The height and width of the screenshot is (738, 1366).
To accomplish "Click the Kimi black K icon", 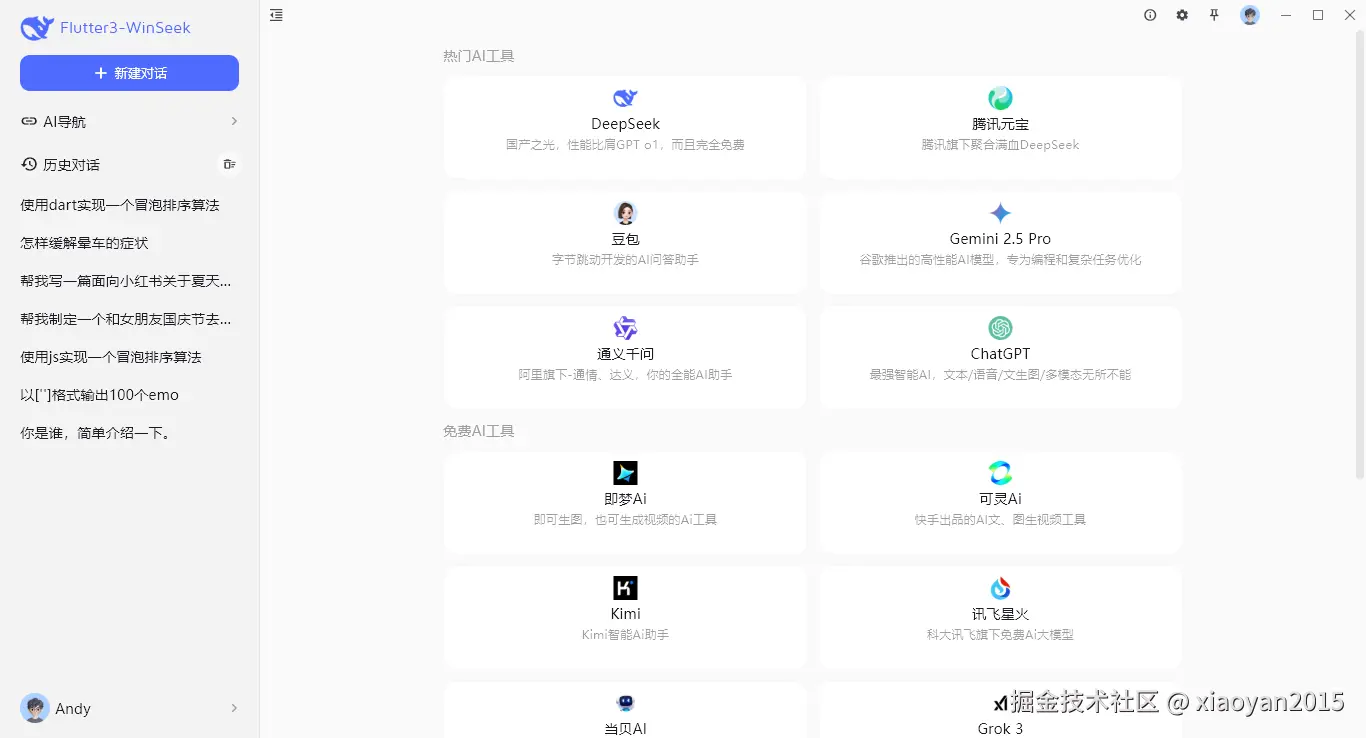I will (x=625, y=588).
